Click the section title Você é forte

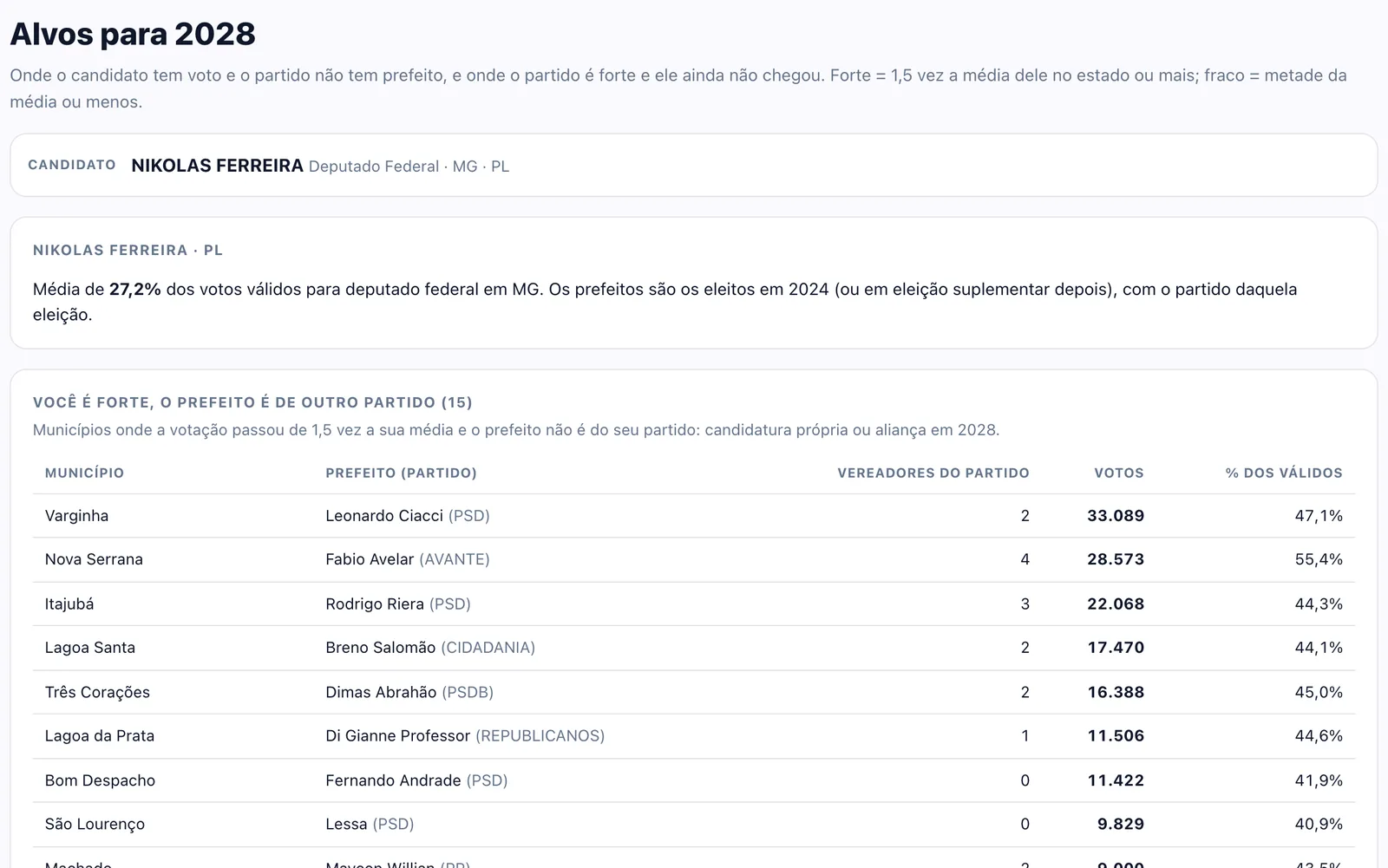coord(252,402)
